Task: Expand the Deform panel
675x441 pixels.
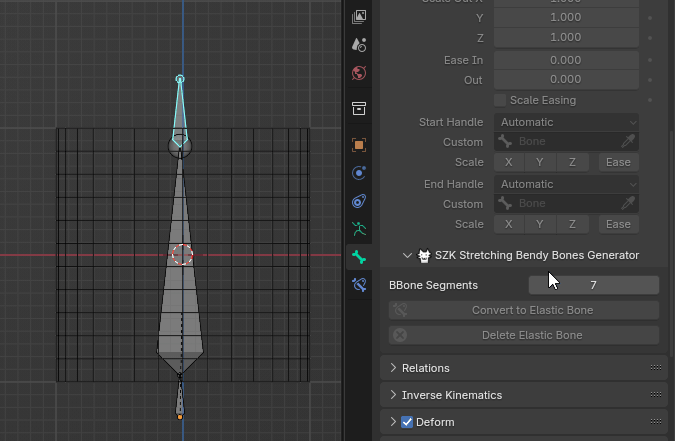Action: (393, 422)
